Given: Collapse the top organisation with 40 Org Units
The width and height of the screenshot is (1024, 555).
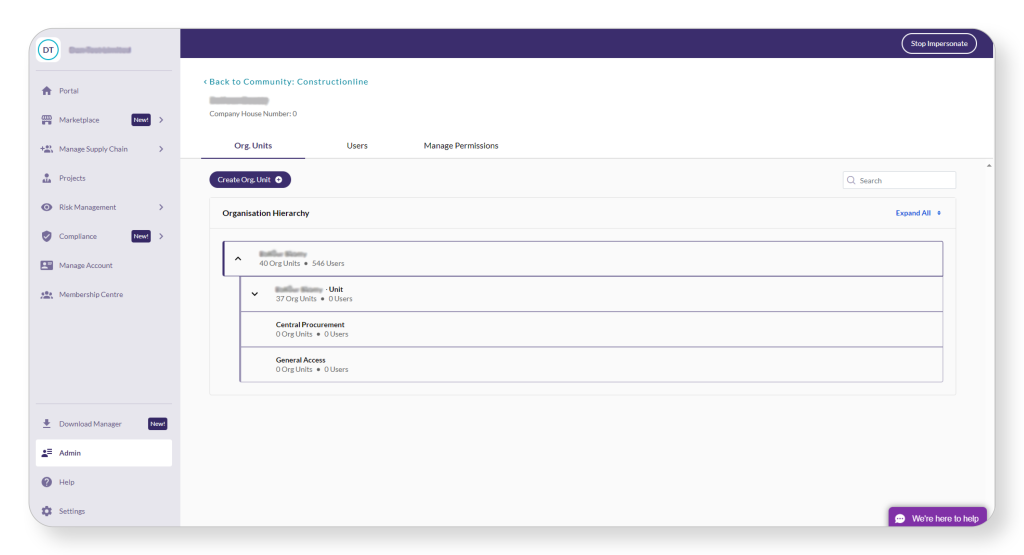Looking at the screenshot, I should click(238, 259).
